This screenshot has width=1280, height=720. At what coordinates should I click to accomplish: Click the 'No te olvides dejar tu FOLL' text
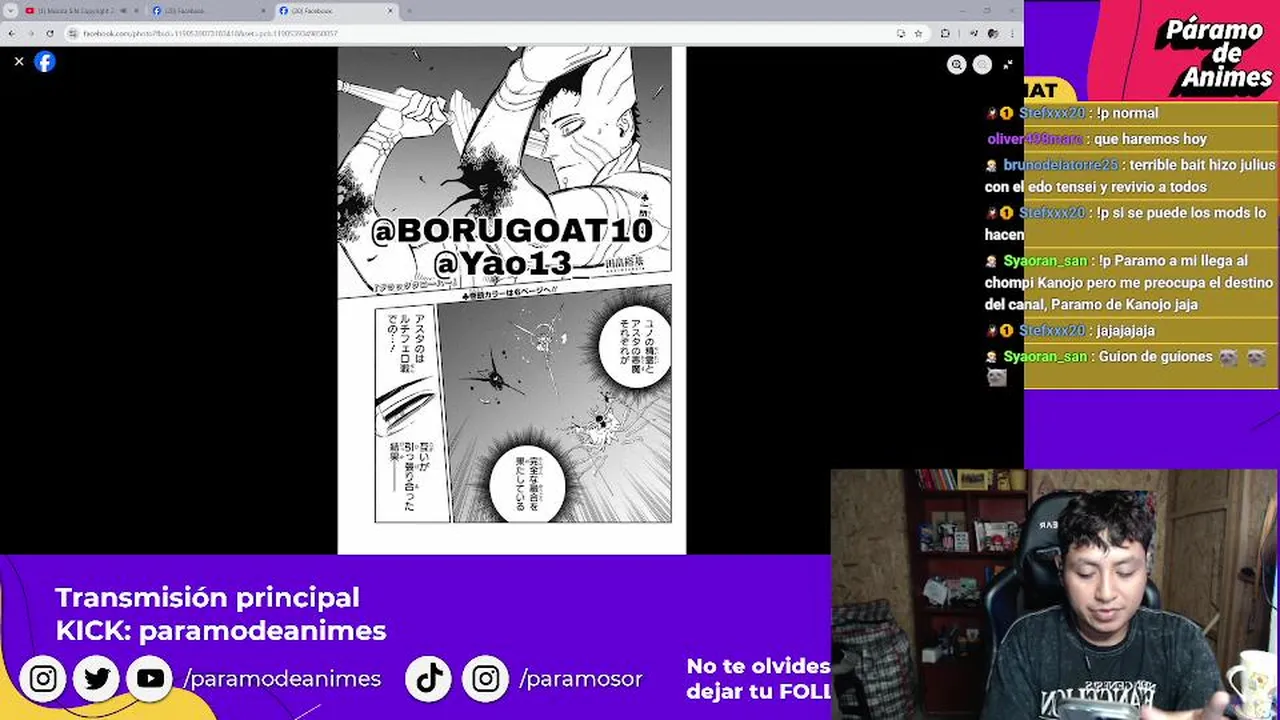[758, 678]
